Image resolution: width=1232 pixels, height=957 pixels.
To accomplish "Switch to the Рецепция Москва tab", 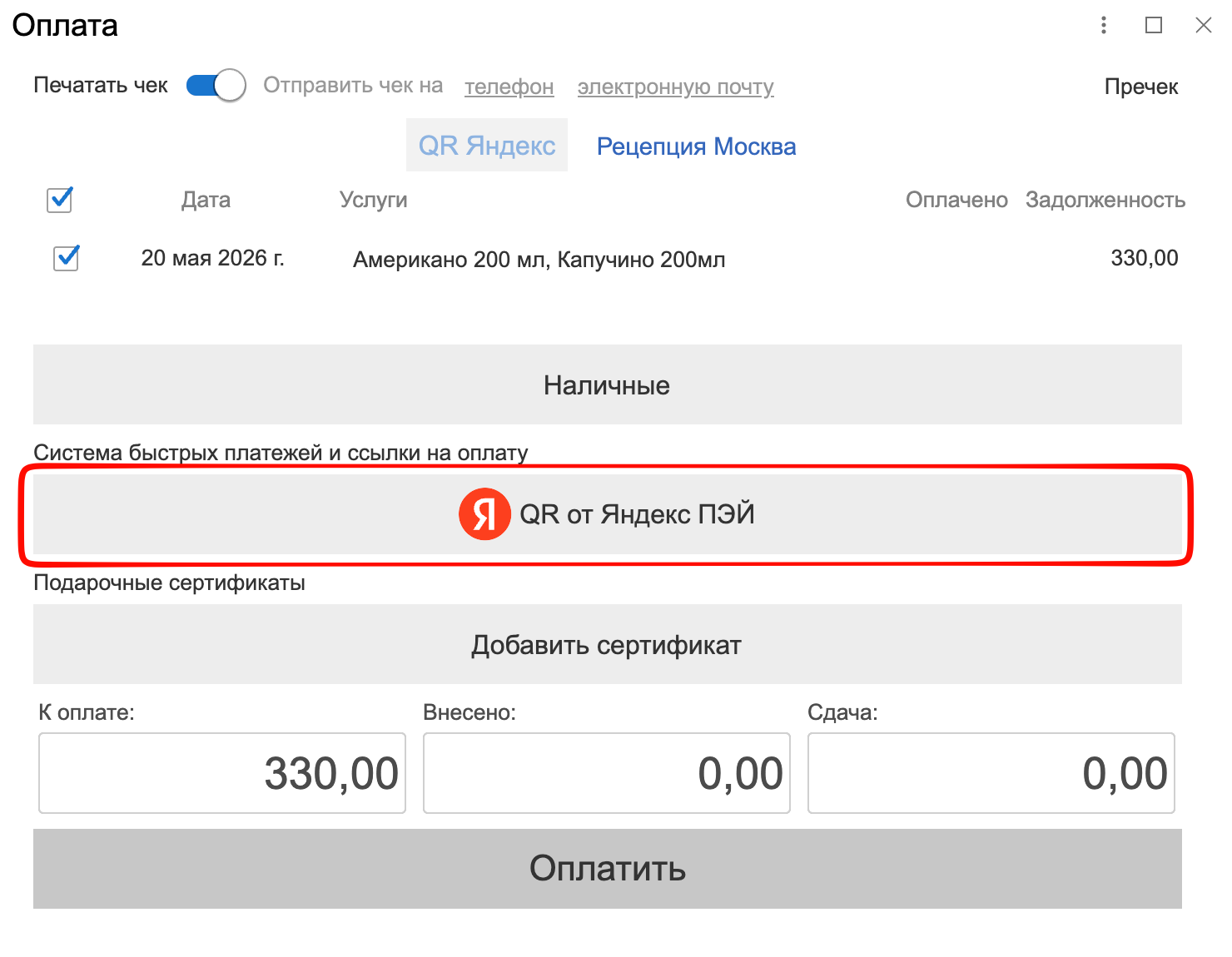I will click(697, 146).
